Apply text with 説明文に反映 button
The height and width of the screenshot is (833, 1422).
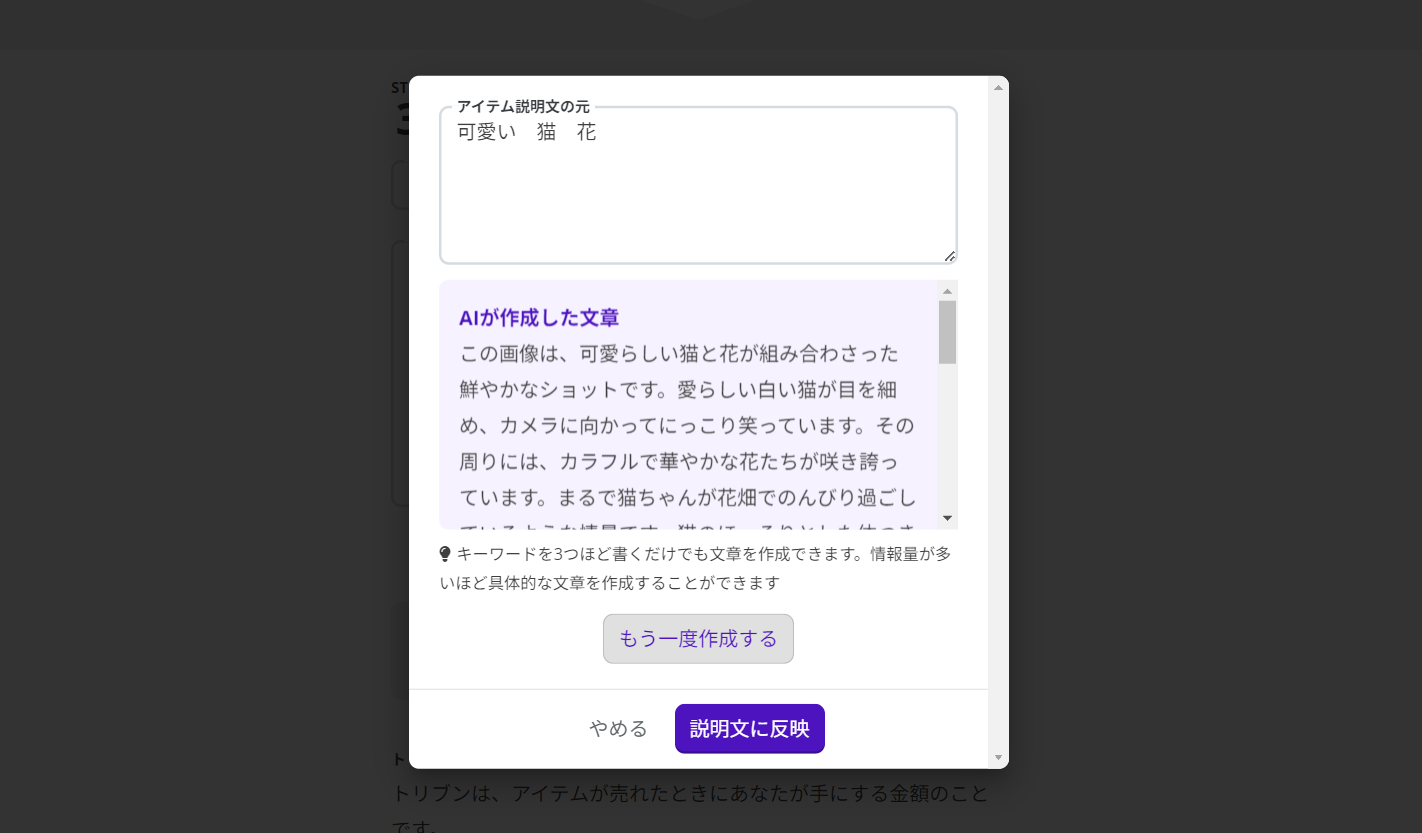coord(749,729)
